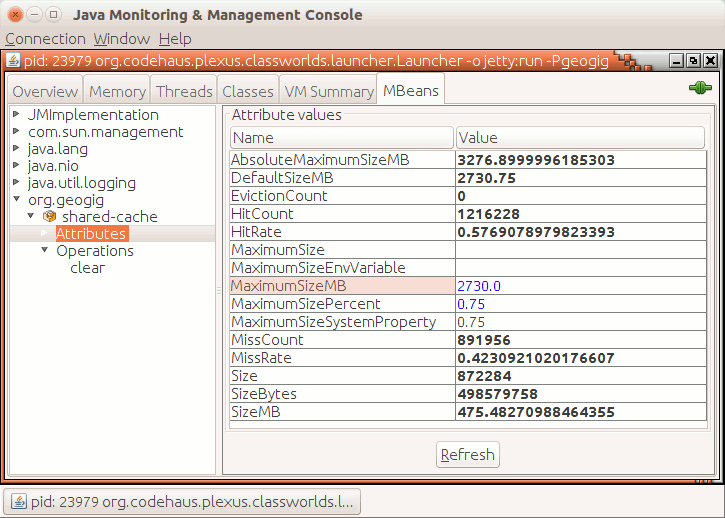
Task: Click the empty MaximumSize value cell
Action: [x=581, y=250]
